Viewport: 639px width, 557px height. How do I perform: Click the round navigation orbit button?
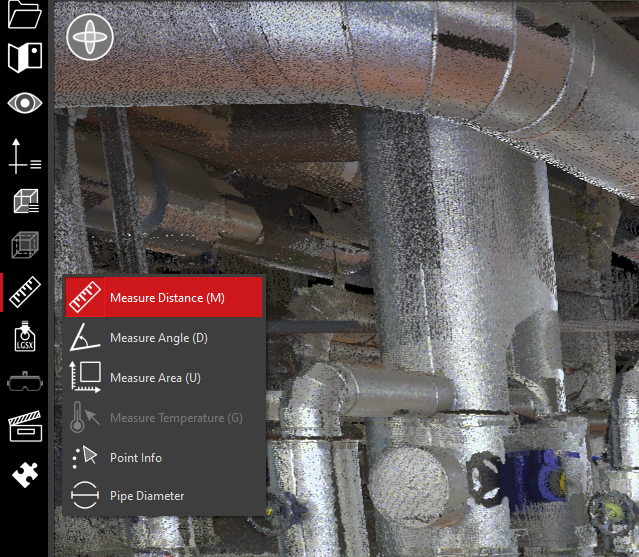pyautogui.click(x=90, y=38)
